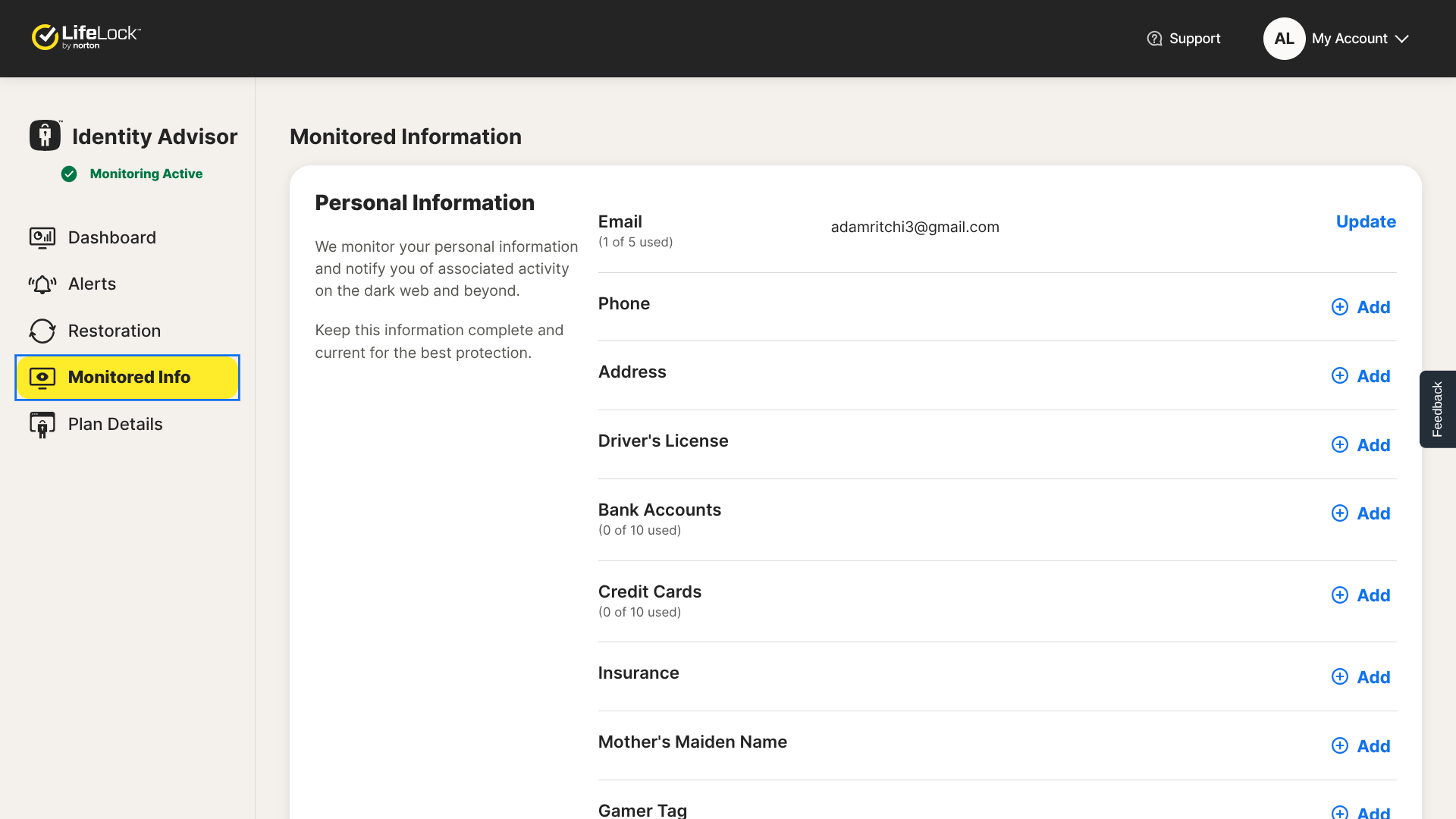
Task: Click the Identity Advisor lock icon
Action: click(45, 136)
